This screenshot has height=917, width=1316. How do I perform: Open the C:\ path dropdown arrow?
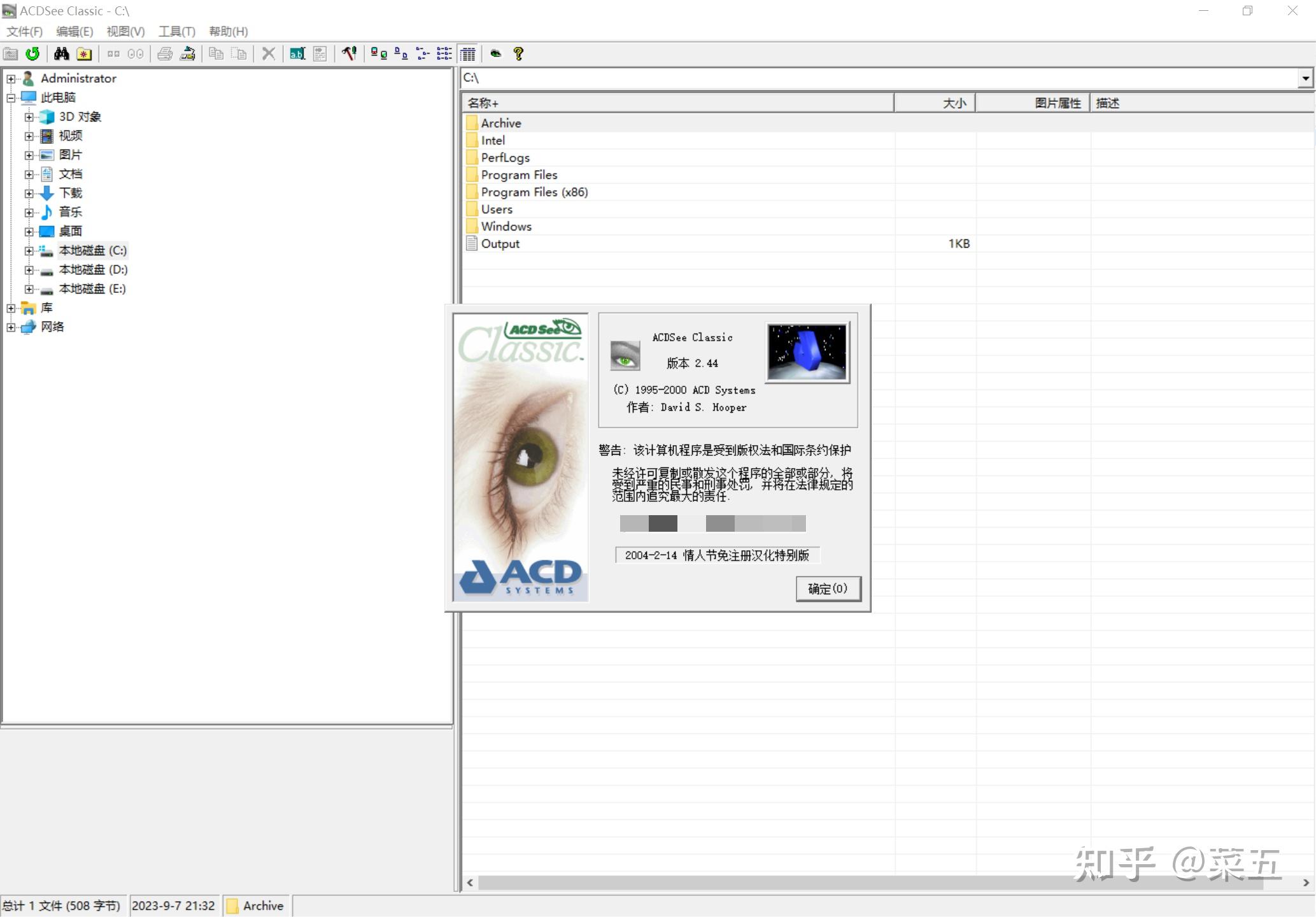click(1305, 78)
